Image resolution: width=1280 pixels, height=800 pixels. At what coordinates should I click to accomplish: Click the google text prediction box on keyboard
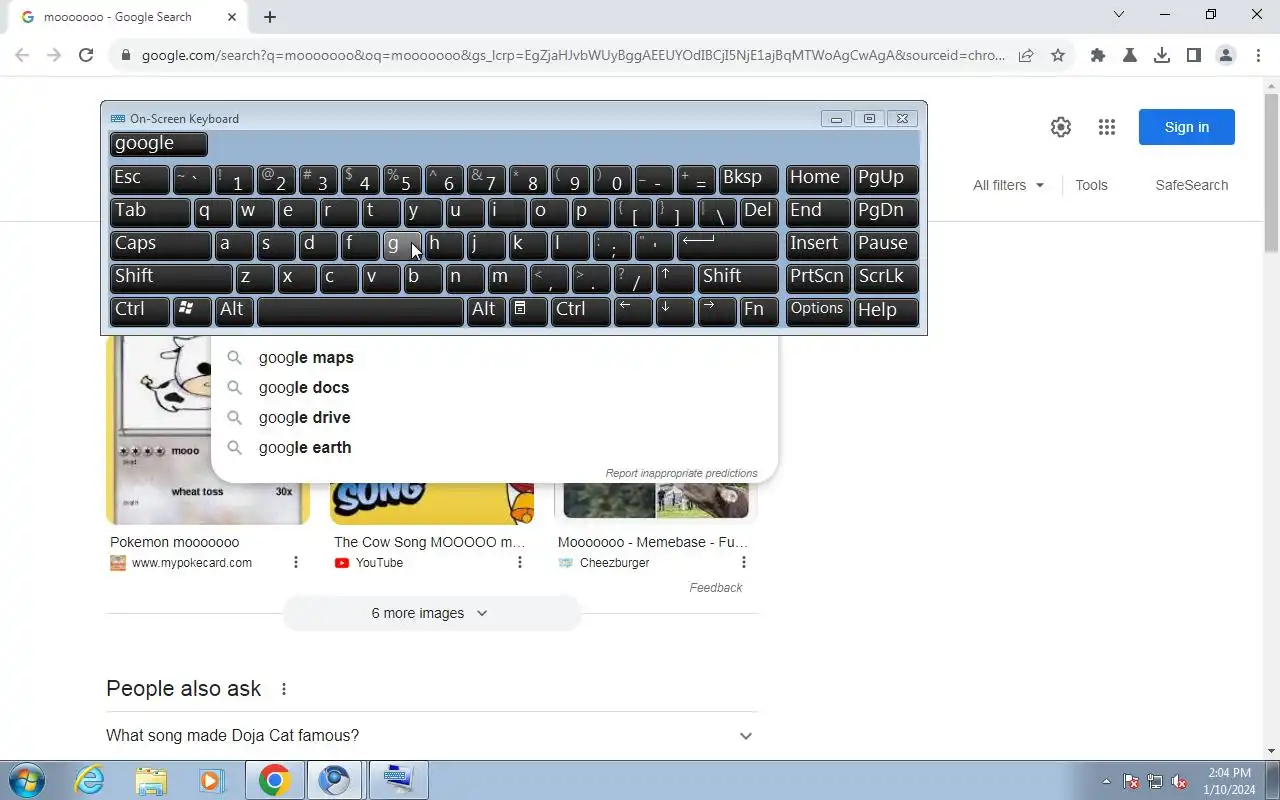(159, 144)
